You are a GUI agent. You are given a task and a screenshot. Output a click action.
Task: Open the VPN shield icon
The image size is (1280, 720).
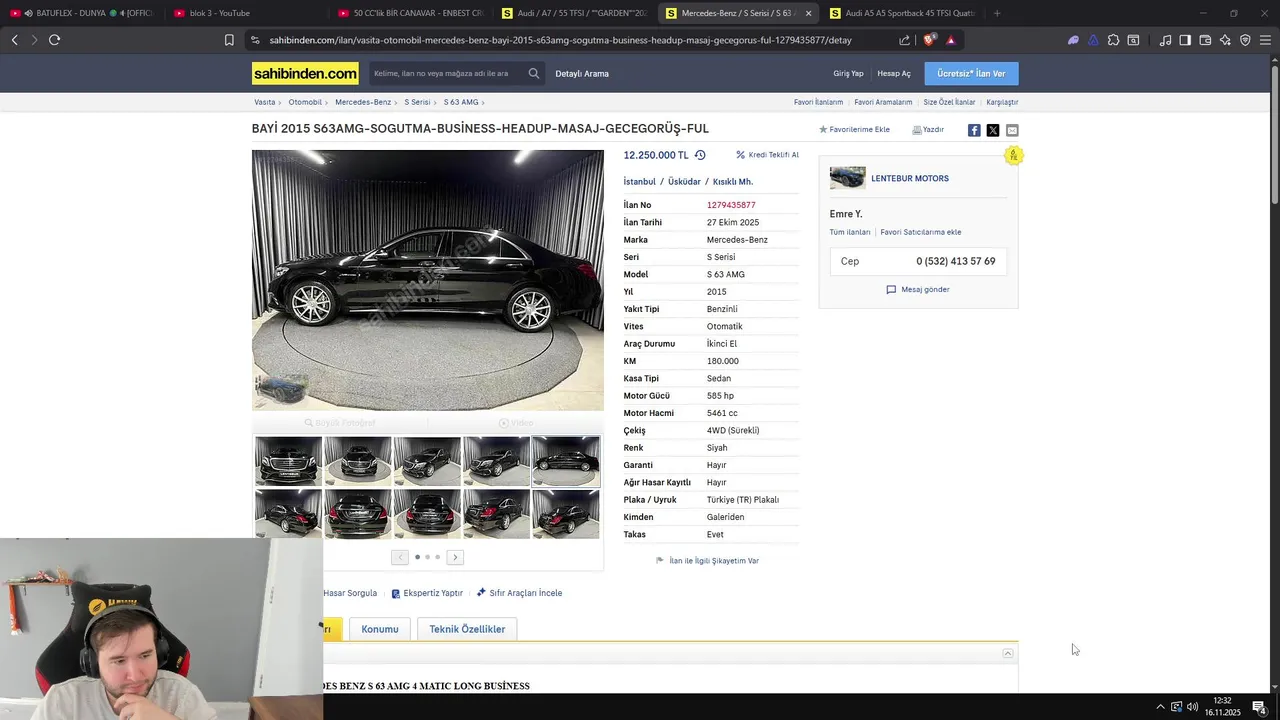pos(1245,40)
